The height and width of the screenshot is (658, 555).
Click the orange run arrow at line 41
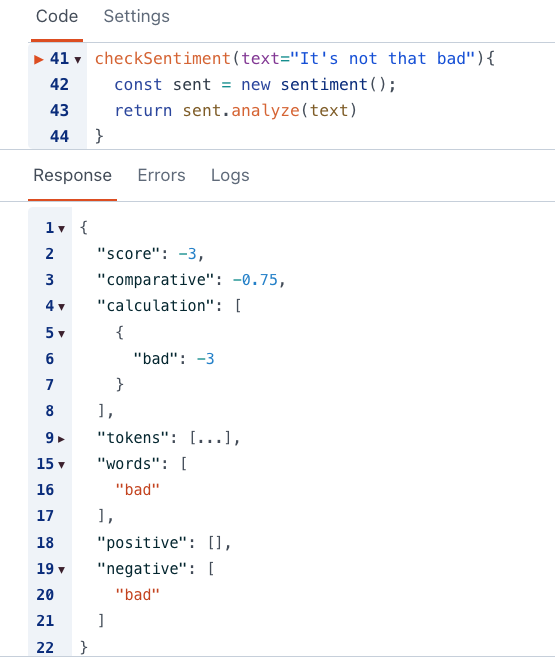(39, 60)
